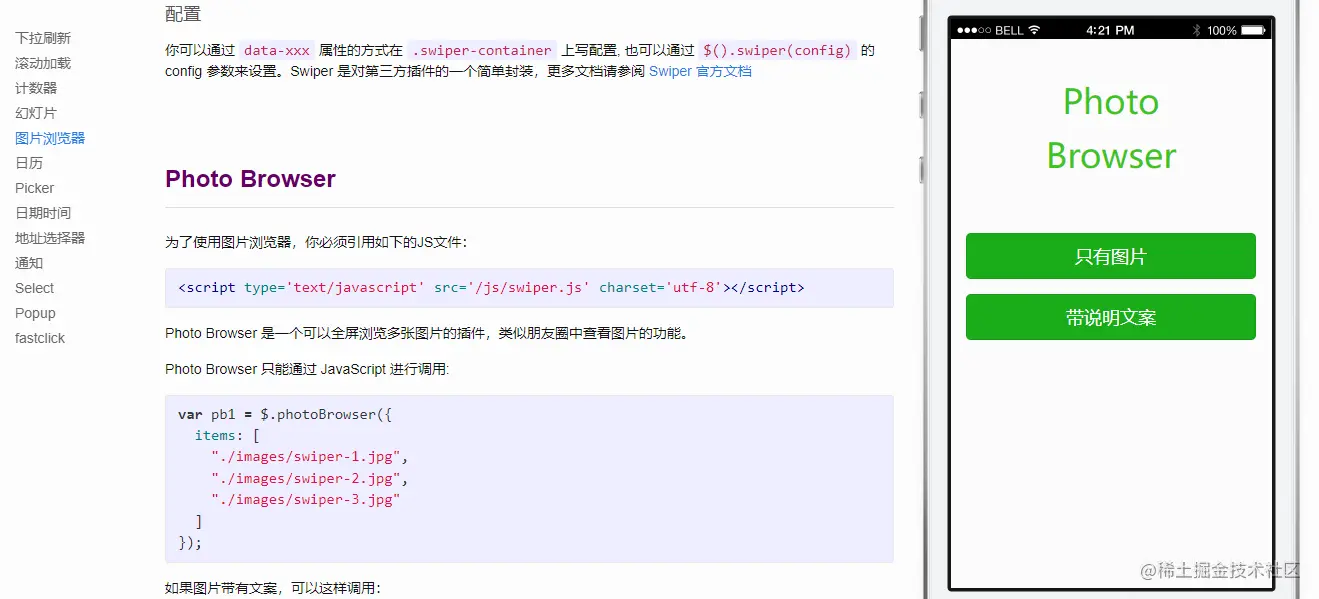Follow the Swiper 官方文档 link

point(700,72)
